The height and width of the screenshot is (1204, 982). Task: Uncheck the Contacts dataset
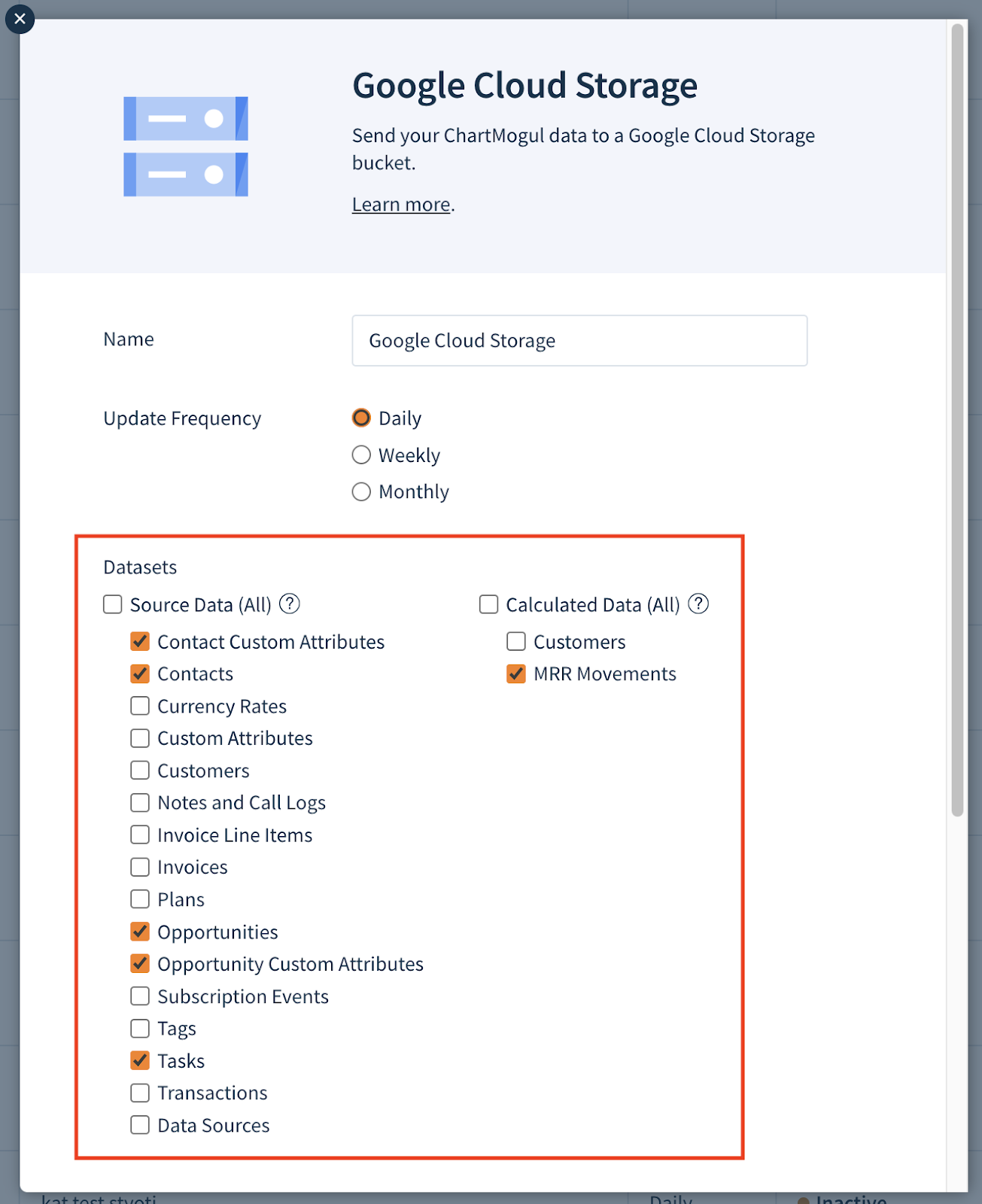tap(140, 673)
